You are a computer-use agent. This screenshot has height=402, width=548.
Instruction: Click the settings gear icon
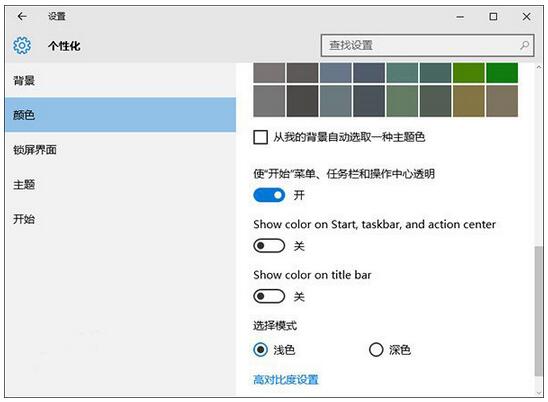pyautogui.click(x=22, y=45)
